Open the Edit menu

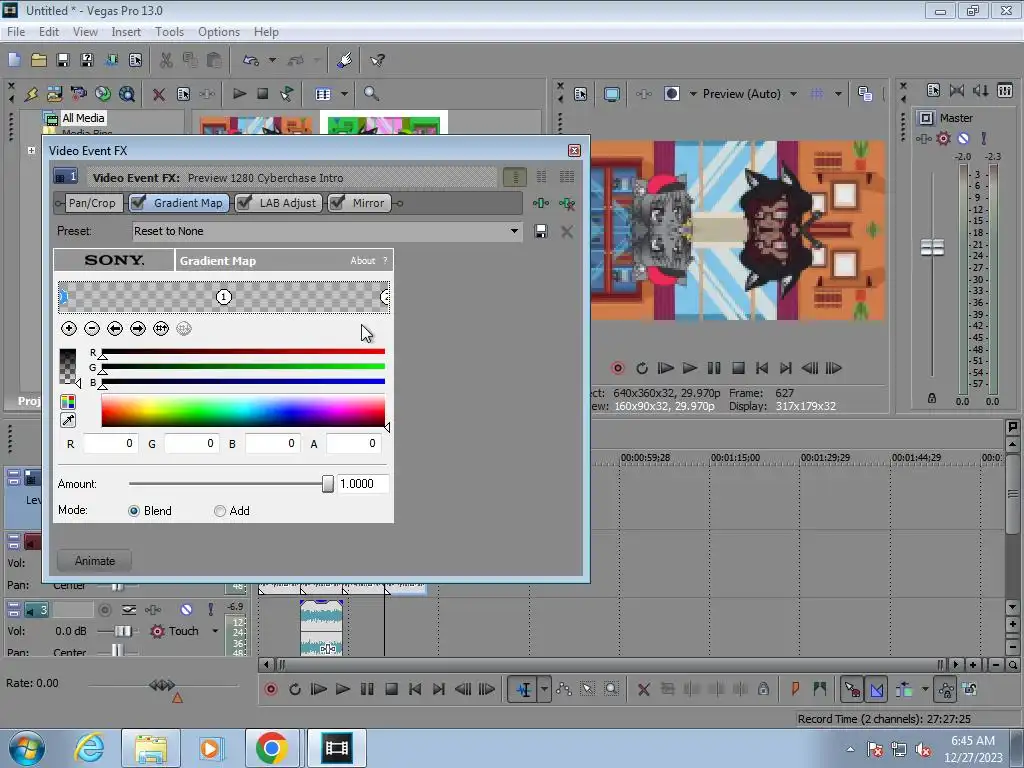[49, 32]
